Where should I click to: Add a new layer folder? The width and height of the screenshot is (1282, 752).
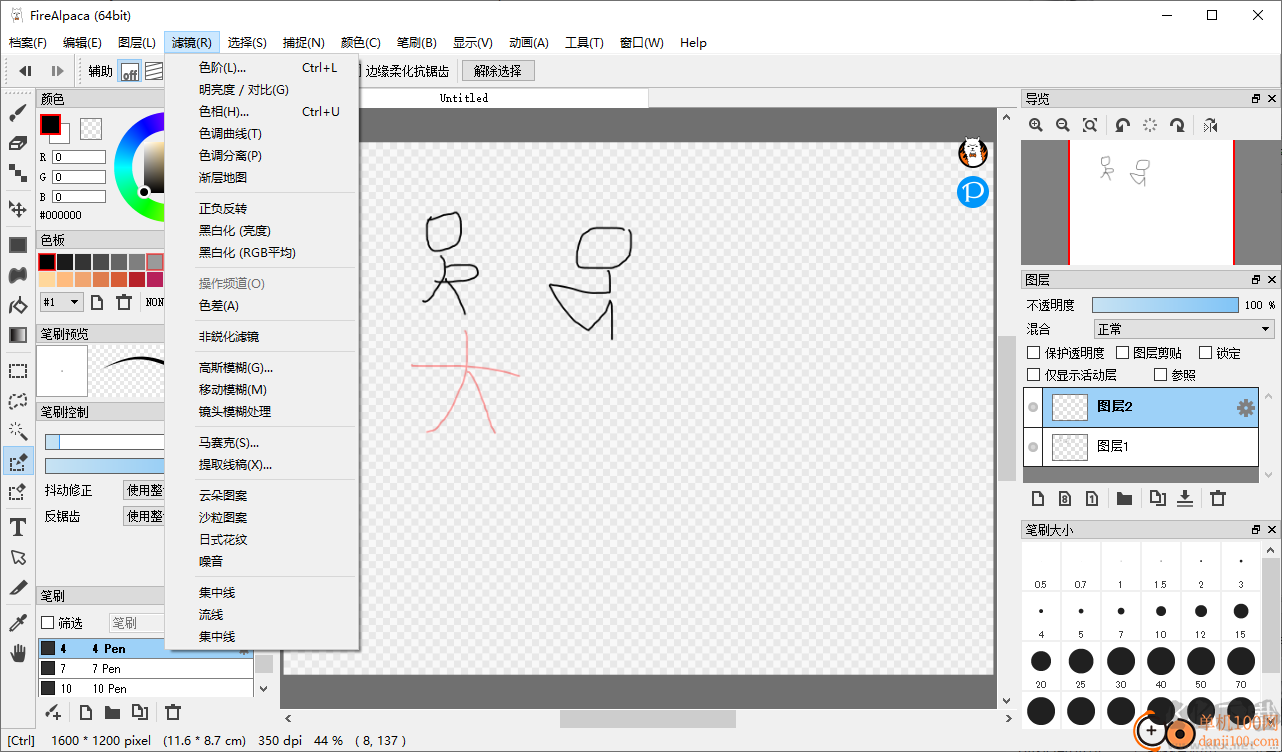(x=1125, y=498)
